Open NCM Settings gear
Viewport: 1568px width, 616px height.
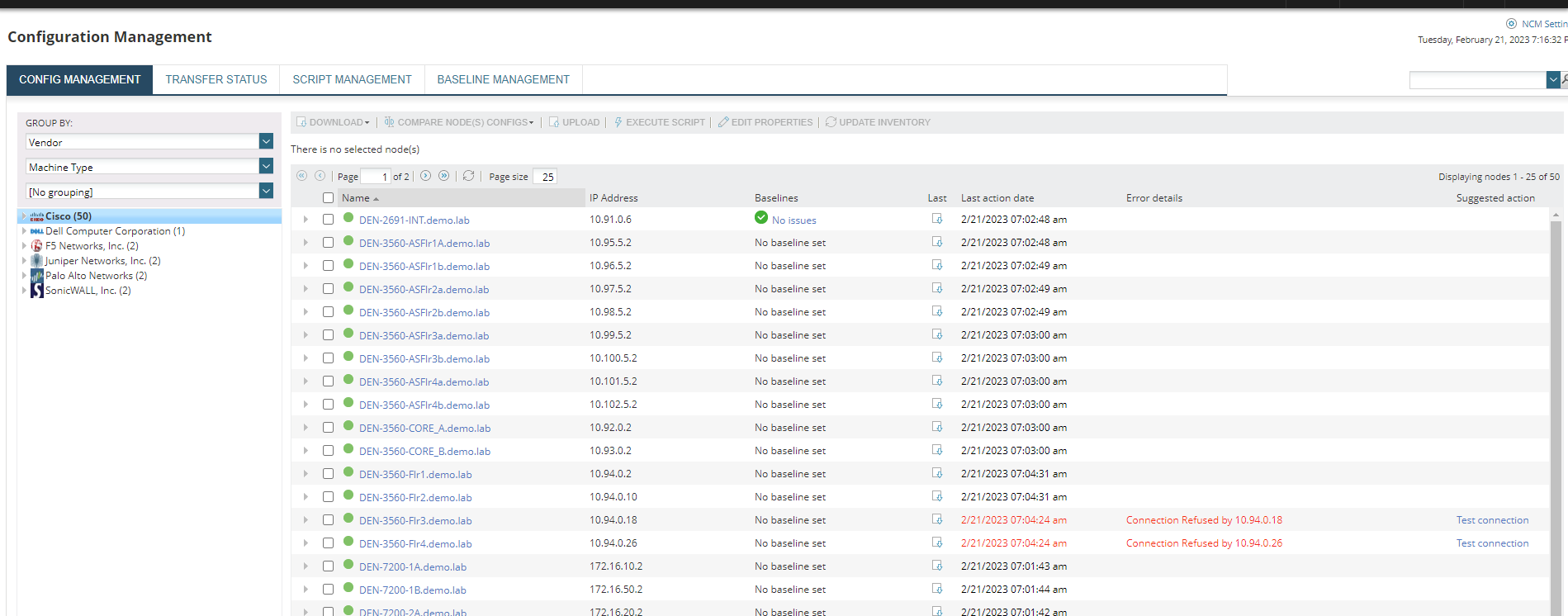[x=1511, y=24]
